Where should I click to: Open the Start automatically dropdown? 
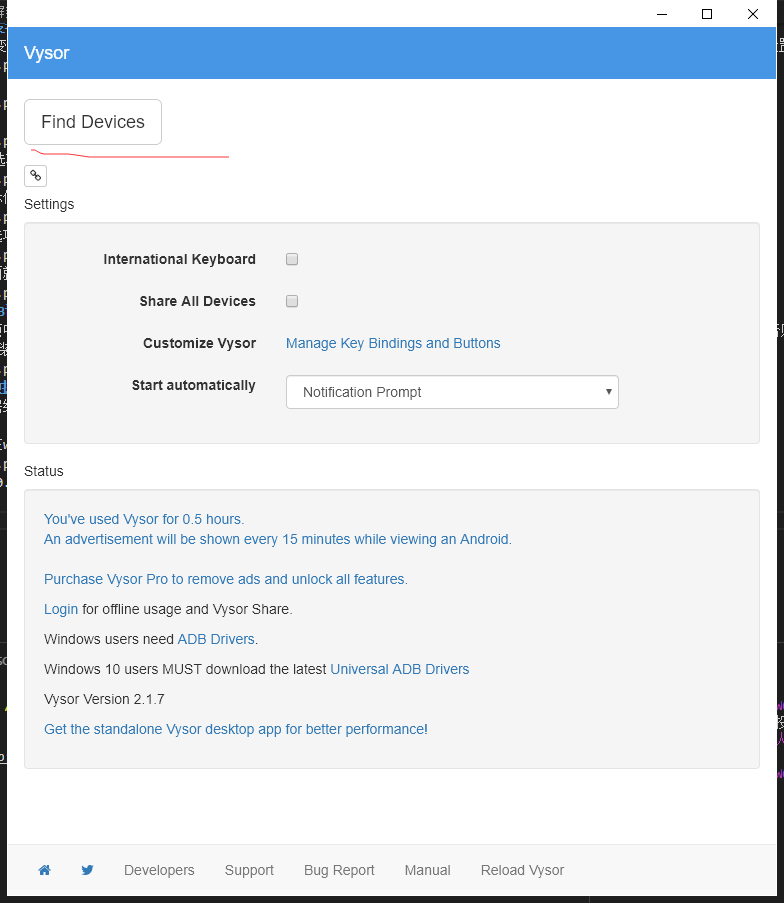click(x=452, y=392)
